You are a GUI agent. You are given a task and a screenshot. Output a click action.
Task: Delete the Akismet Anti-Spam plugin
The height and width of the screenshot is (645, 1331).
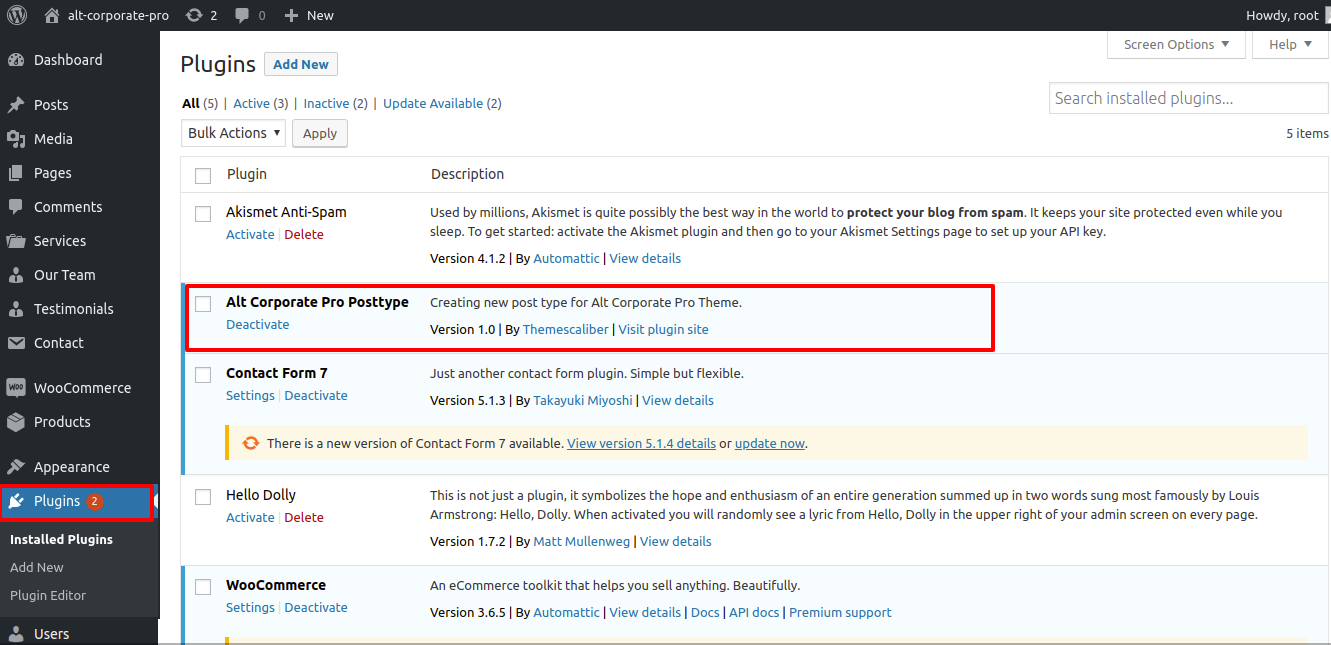pos(304,234)
